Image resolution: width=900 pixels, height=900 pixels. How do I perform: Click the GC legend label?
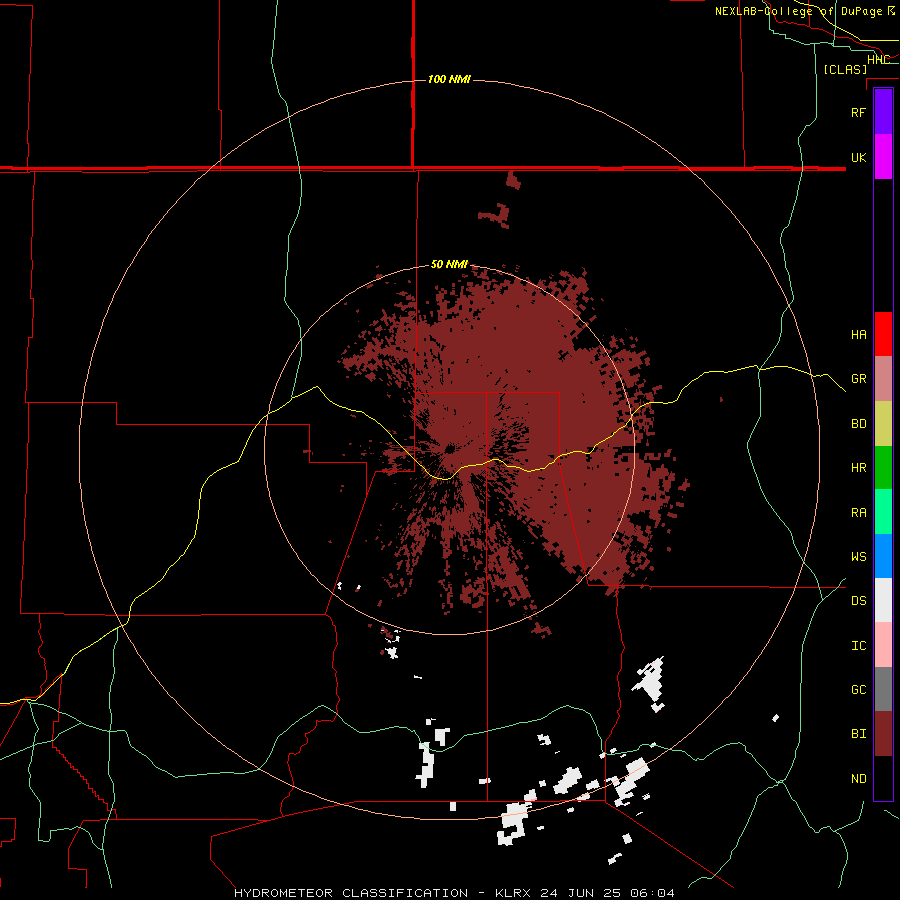point(858,690)
